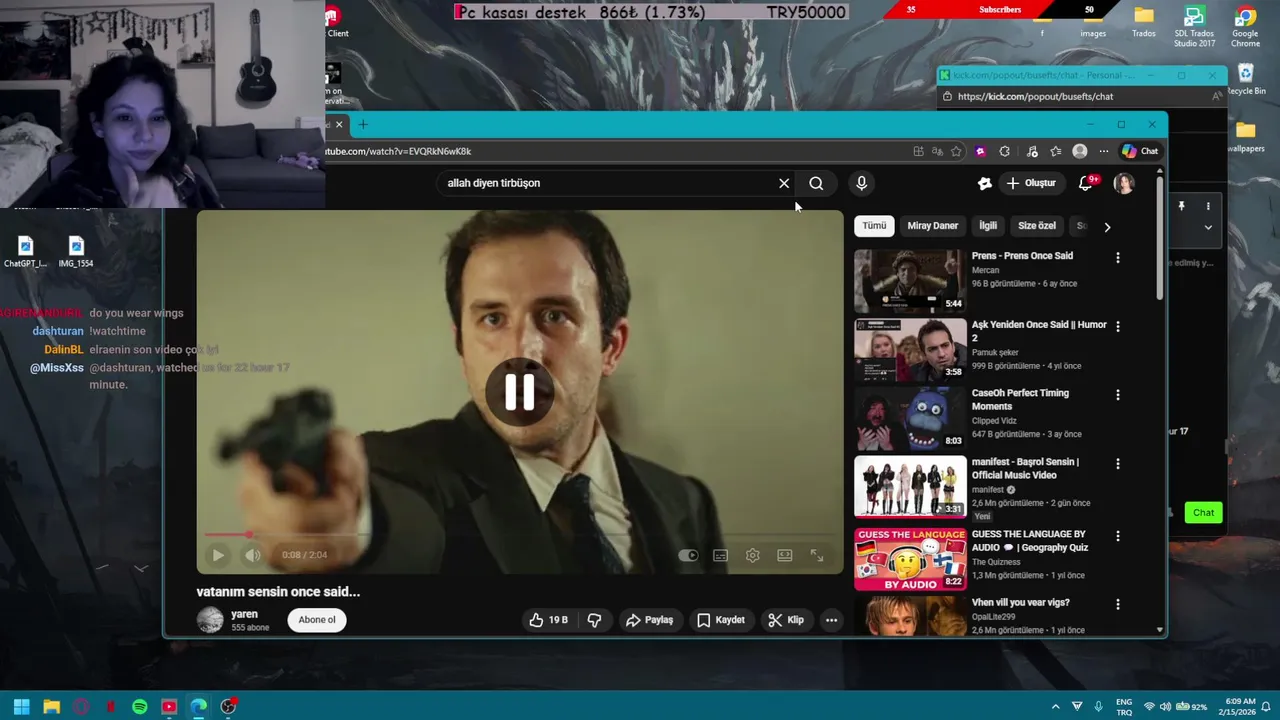
Task: Open options for When will you wear wigs
Action: point(1118,604)
